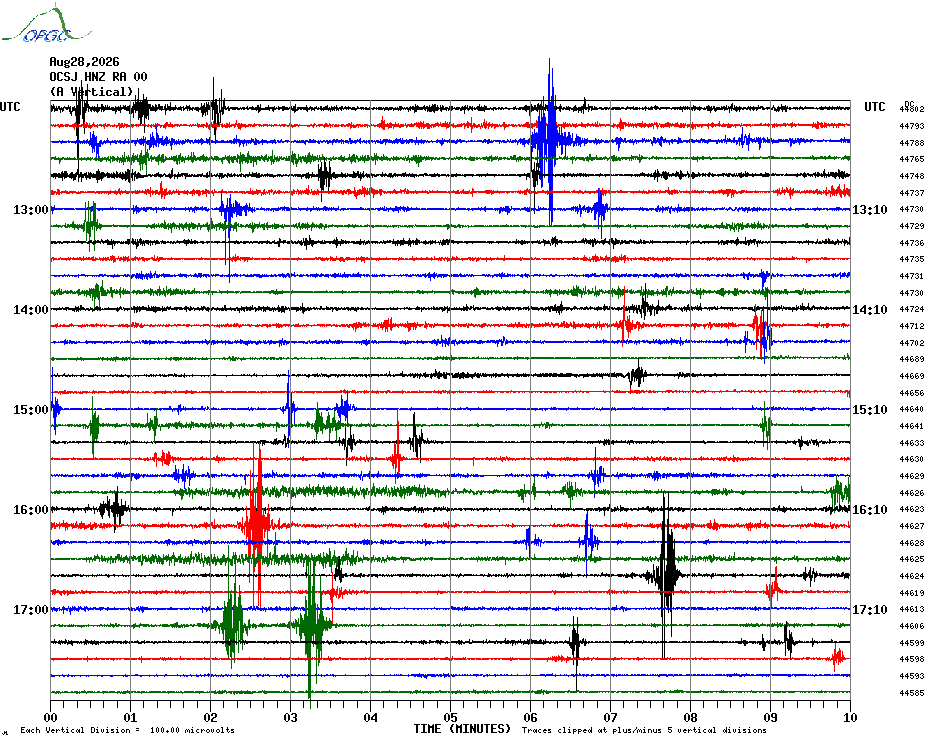Click DC value 44606
The image size is (930, 744).
912,627
